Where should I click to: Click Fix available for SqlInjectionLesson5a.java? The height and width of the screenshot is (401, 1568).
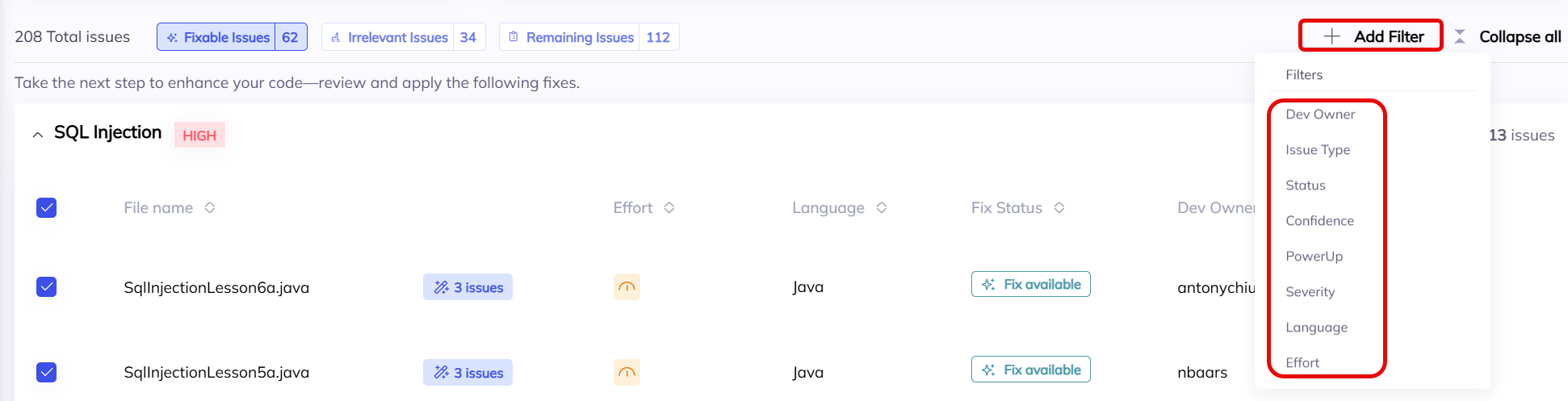1030,370
